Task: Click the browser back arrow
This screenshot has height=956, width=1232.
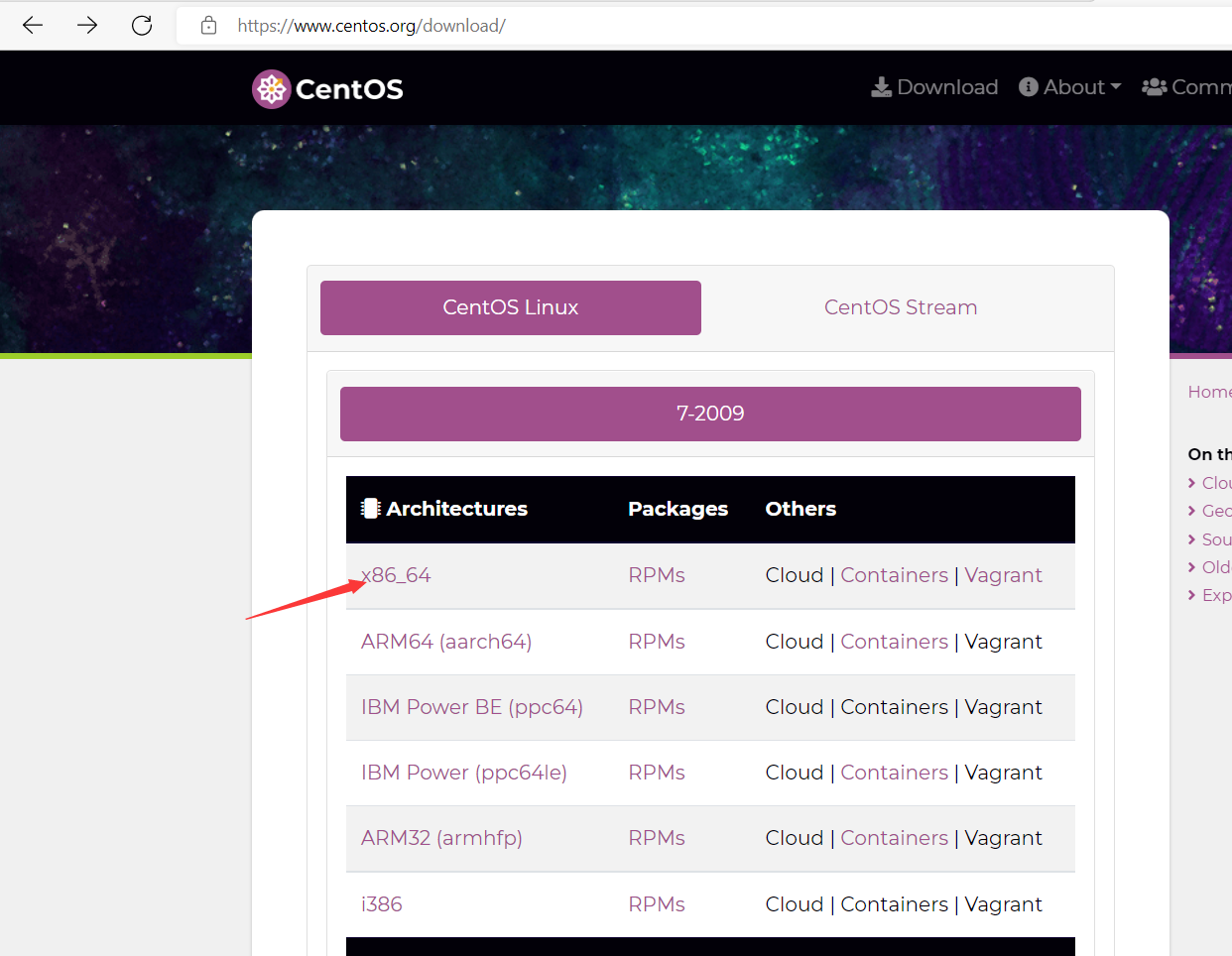Action: (x=33, y=26)
